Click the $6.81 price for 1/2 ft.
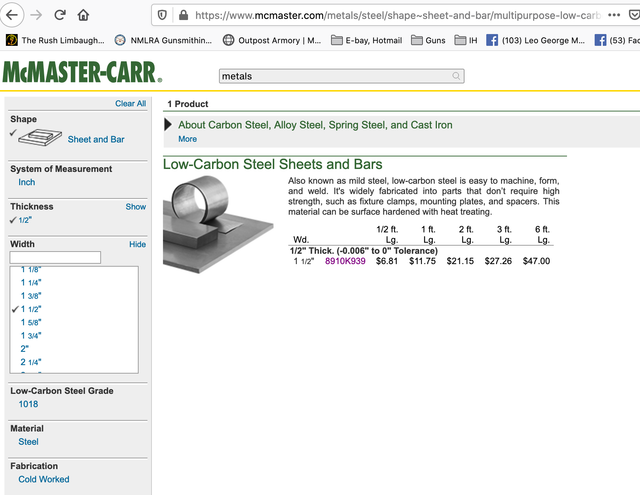The image size is (640, 495). pos(387,261)
